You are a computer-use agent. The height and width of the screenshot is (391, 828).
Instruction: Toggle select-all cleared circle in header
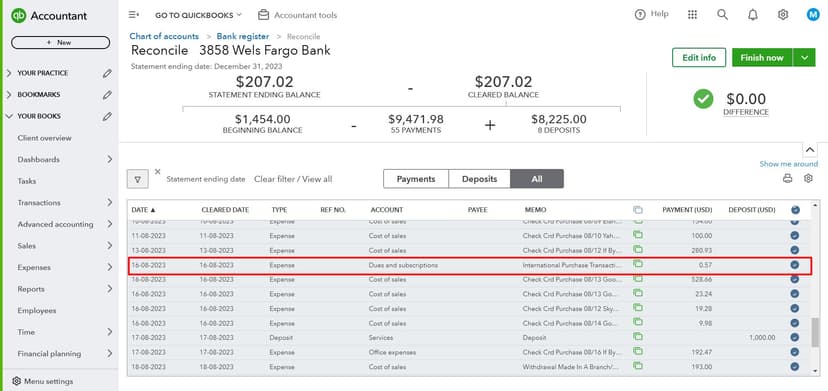tap(795, 210)
